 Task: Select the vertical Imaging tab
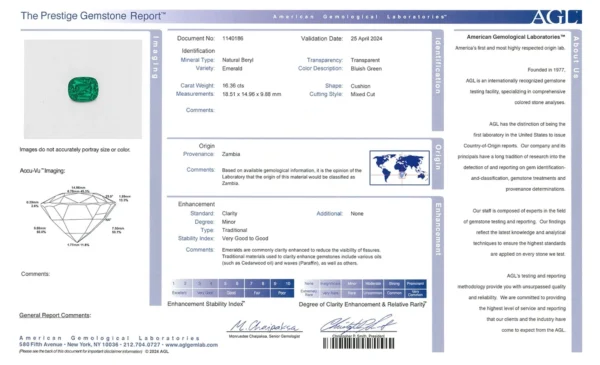tap(155, 57)
